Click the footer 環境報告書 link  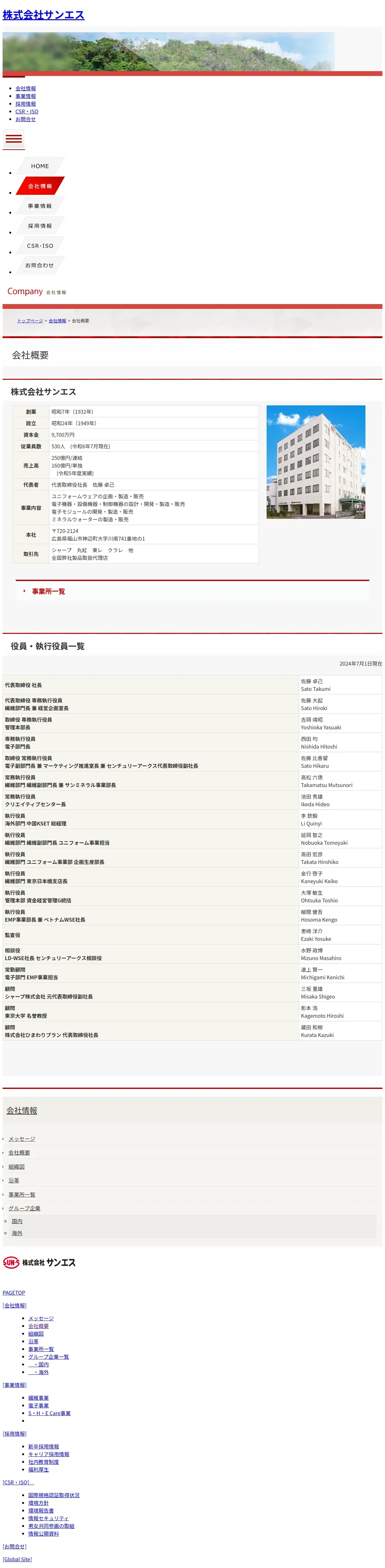coord(41,1511)
